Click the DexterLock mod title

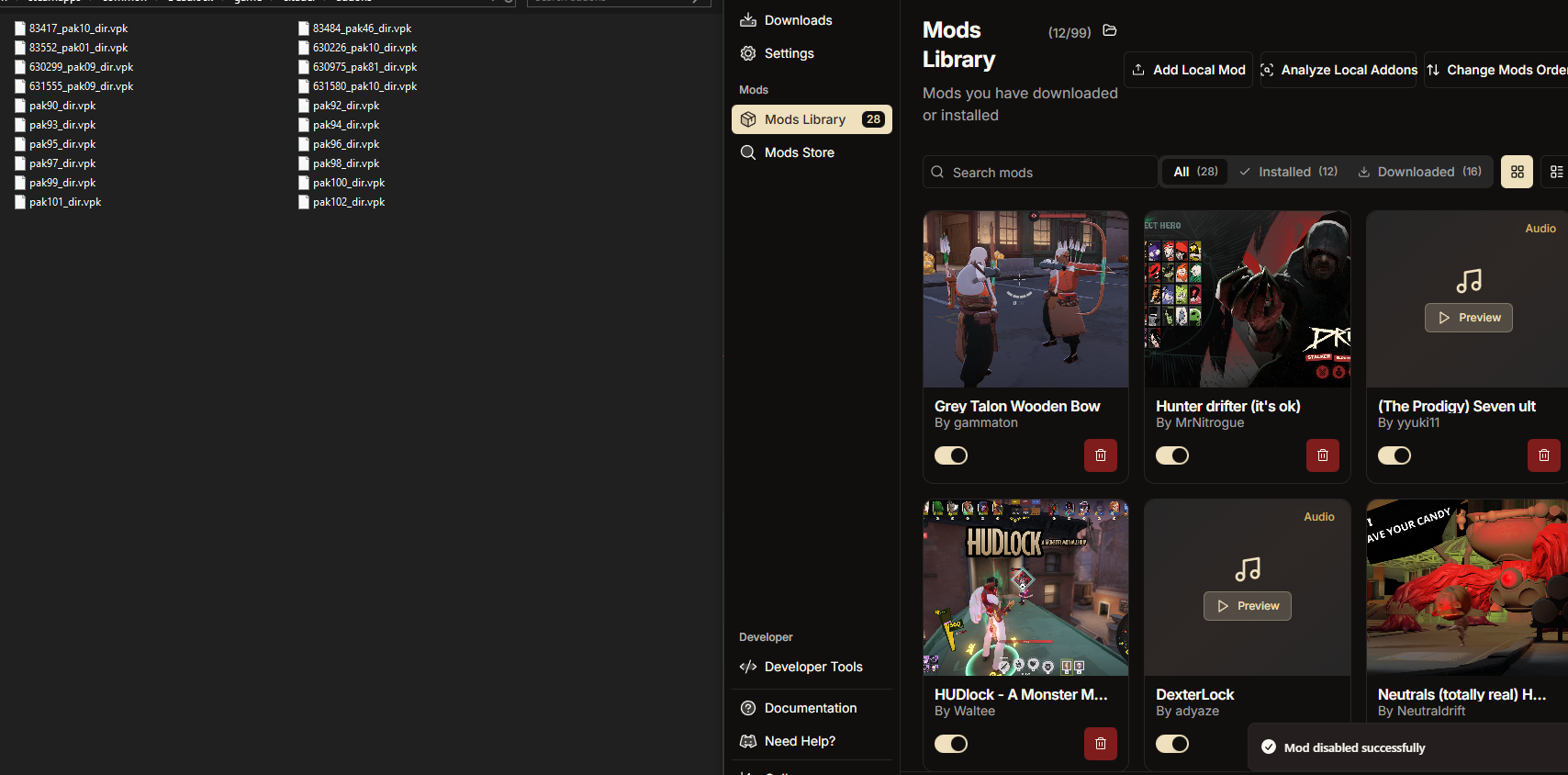pyautogui.click(x=1195, y=694)
